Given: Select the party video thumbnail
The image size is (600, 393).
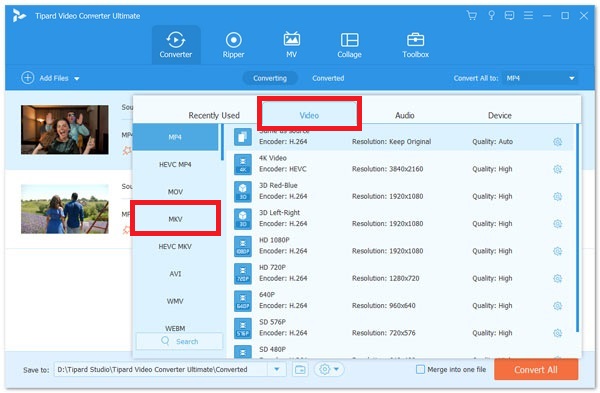Looking at the screenshot, I should pos(65,130).
